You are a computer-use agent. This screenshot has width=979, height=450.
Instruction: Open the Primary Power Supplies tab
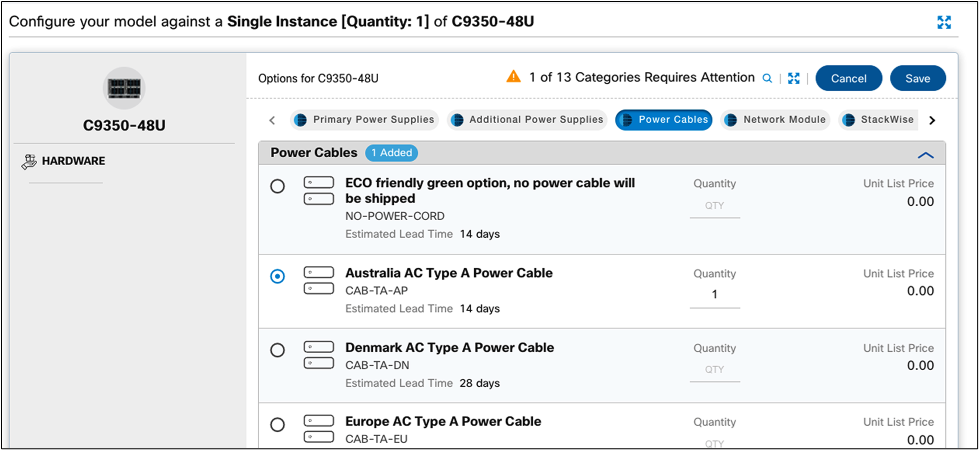pyautogui.click(x=365, y=120)
